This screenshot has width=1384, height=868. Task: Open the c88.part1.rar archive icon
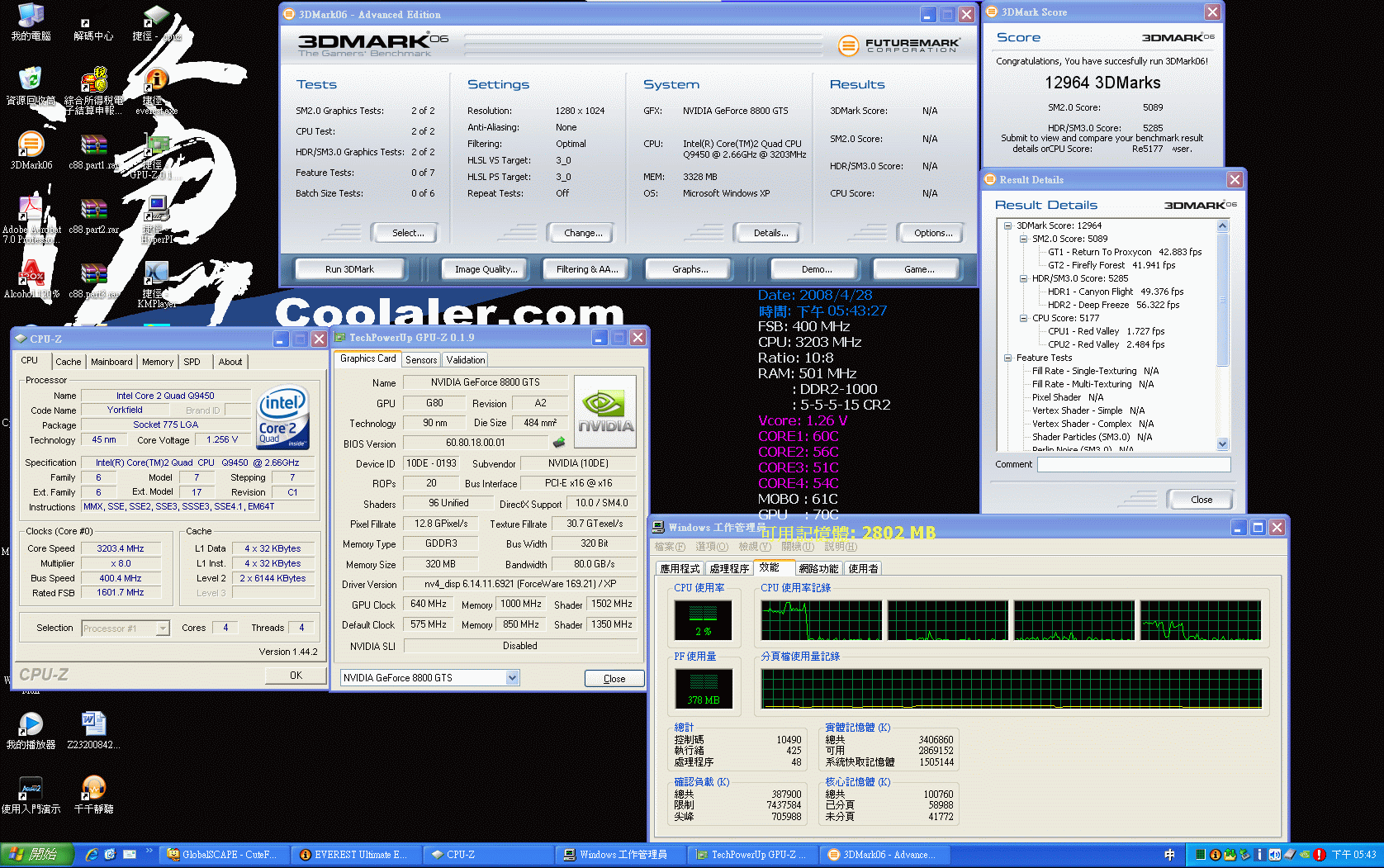(93, 150)
